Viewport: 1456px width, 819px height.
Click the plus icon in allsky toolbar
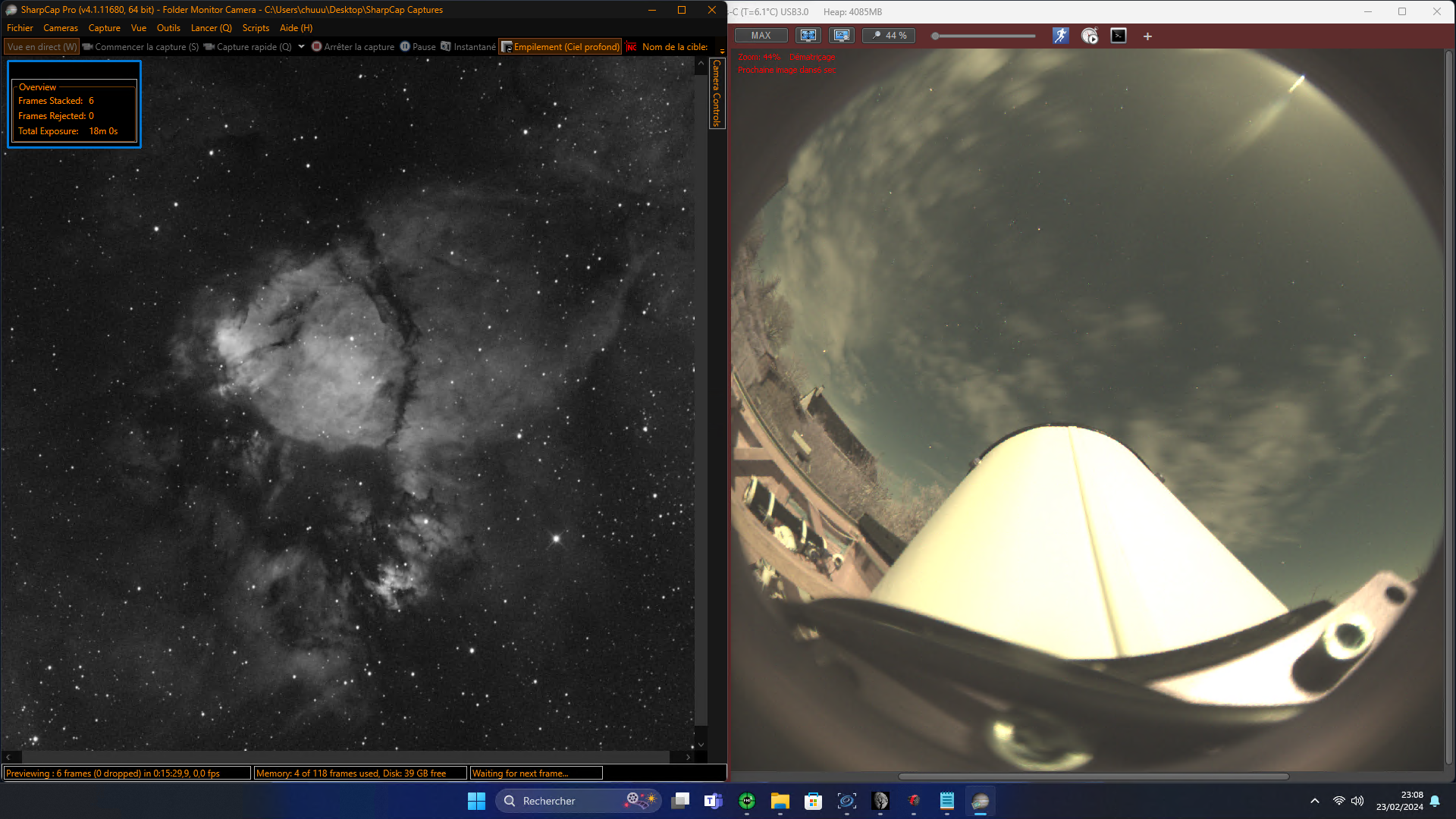(1147, 36)
